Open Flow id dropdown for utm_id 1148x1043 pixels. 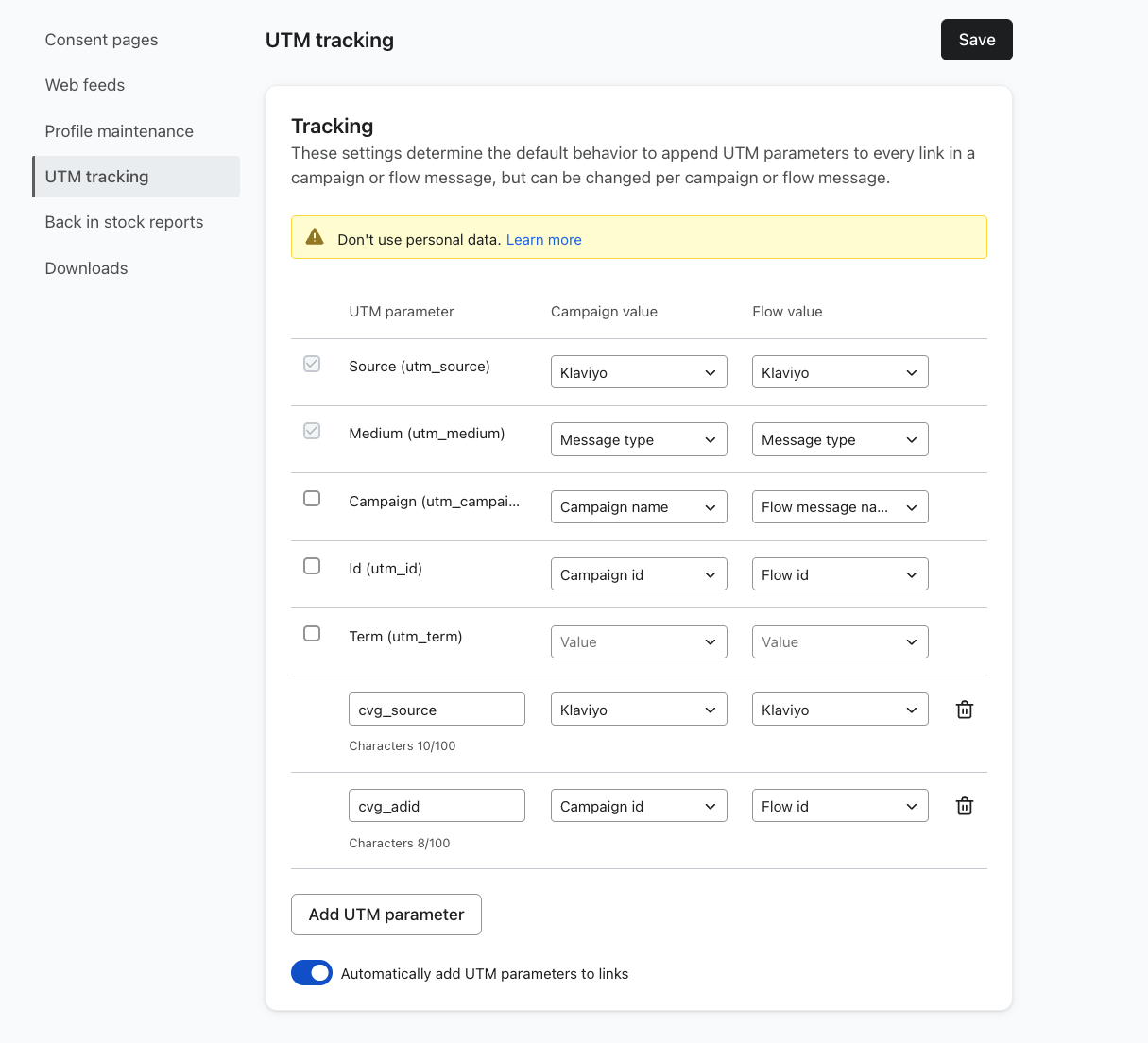[840, 574]
